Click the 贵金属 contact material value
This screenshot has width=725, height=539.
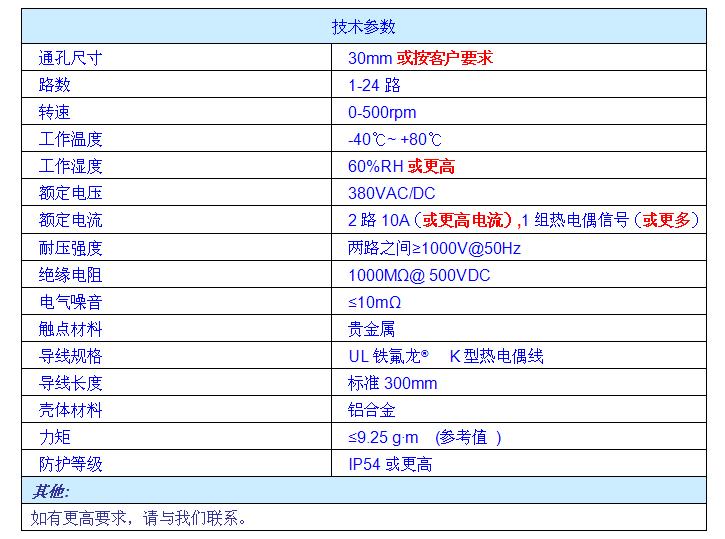coord(371,329)
